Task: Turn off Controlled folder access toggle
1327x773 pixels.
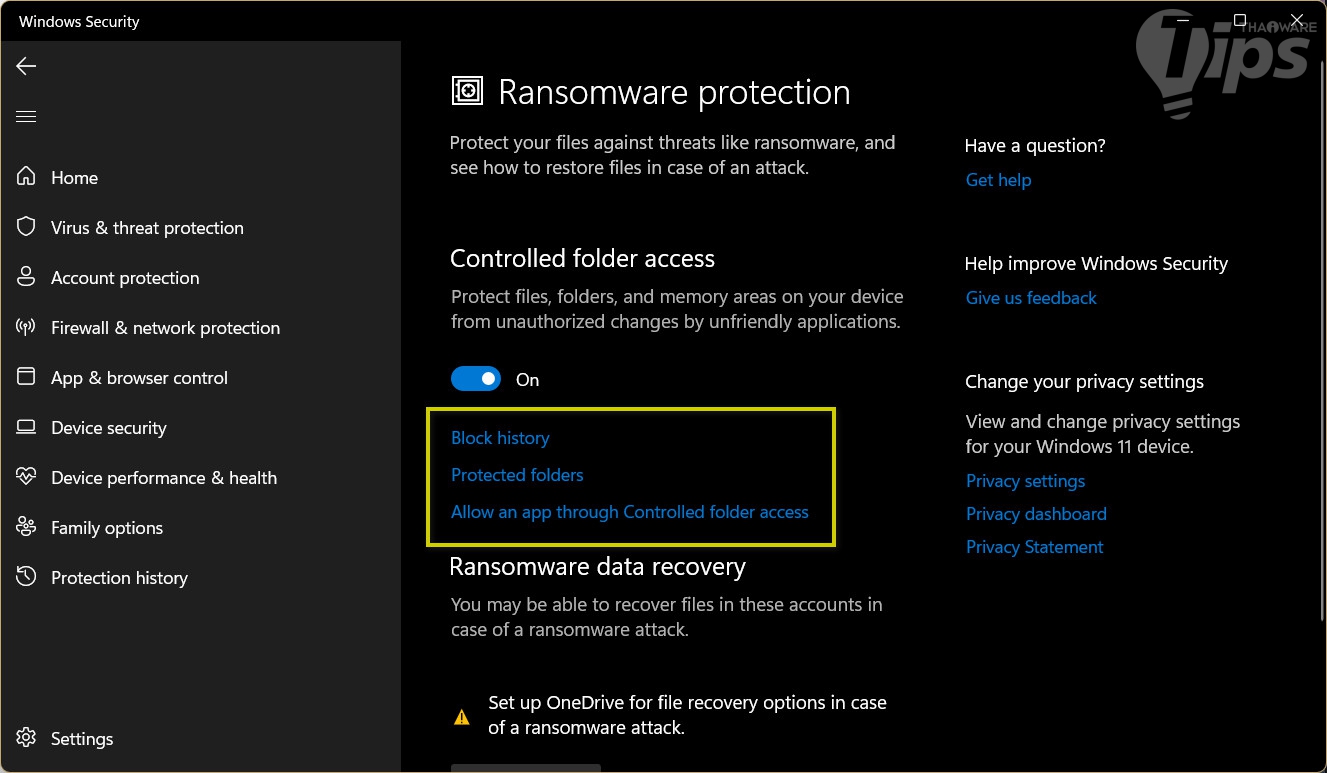Action: [476, 379]
